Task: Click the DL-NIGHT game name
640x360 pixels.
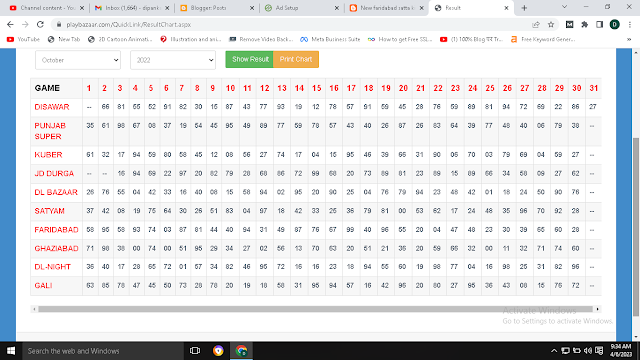Action: tap(53, 267)
